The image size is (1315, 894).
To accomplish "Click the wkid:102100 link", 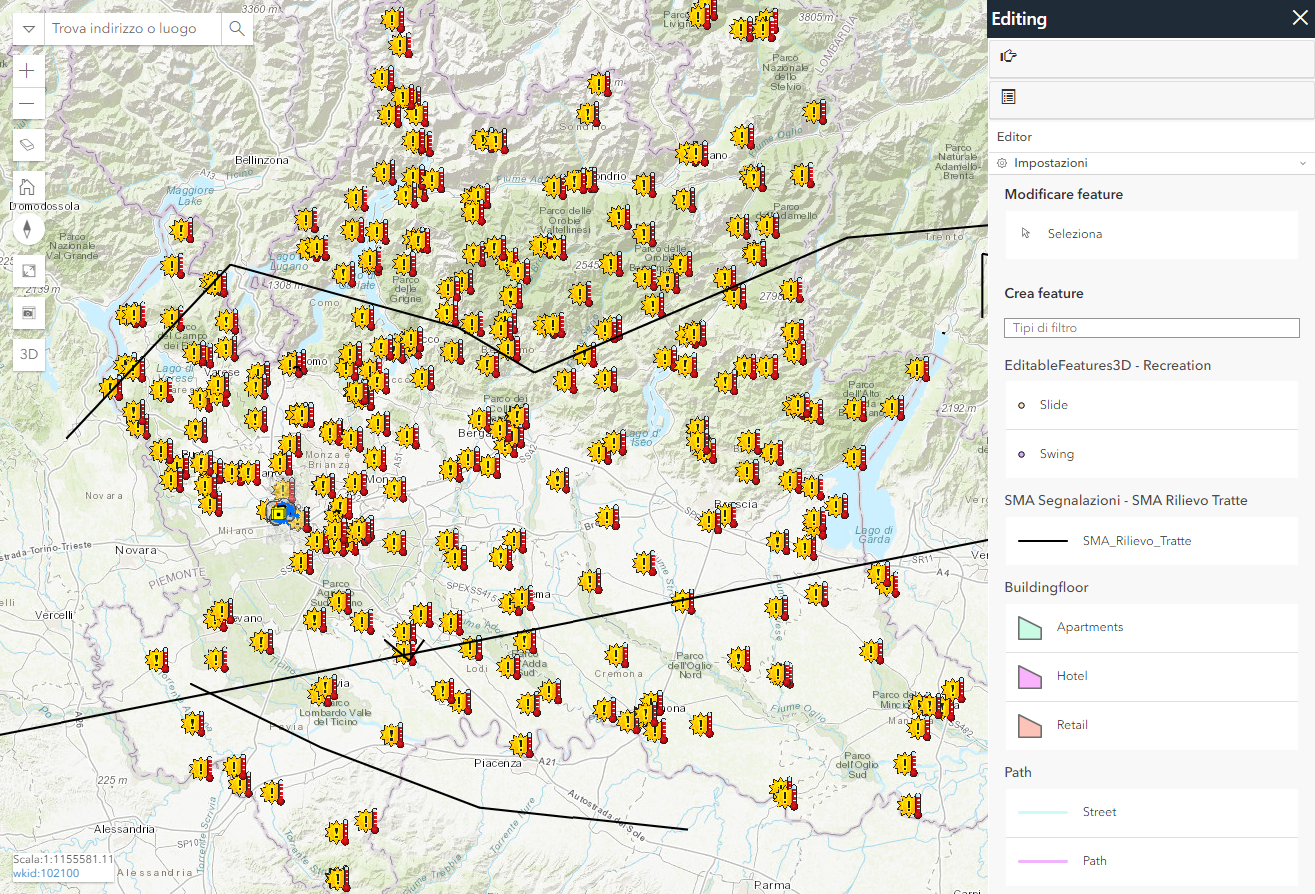I will pyautogui.click(x=46, y=873).
